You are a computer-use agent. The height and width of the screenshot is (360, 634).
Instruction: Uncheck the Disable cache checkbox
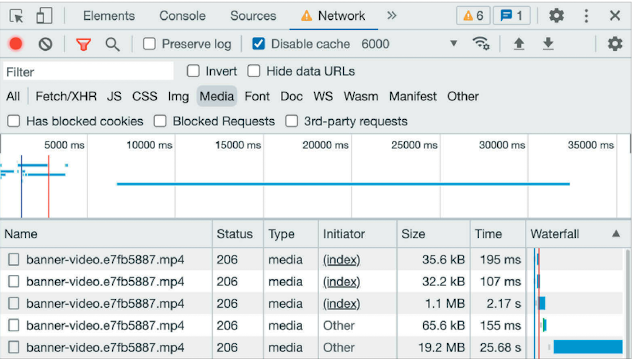(x=258, y=44)
